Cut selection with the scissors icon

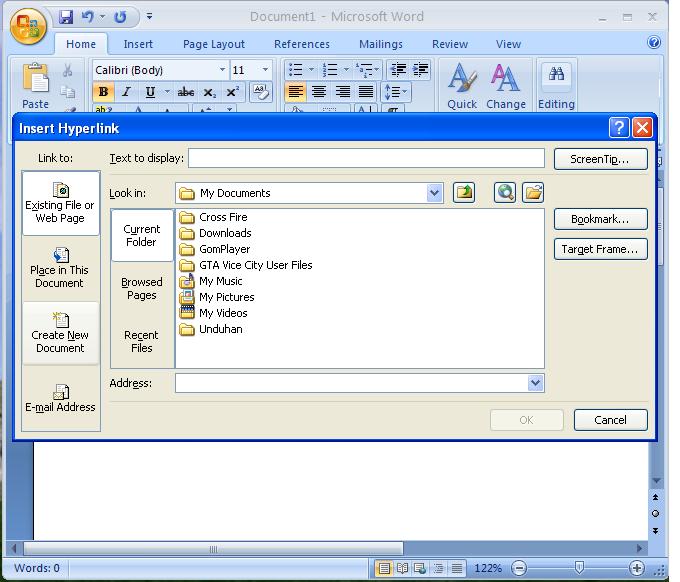67,70
